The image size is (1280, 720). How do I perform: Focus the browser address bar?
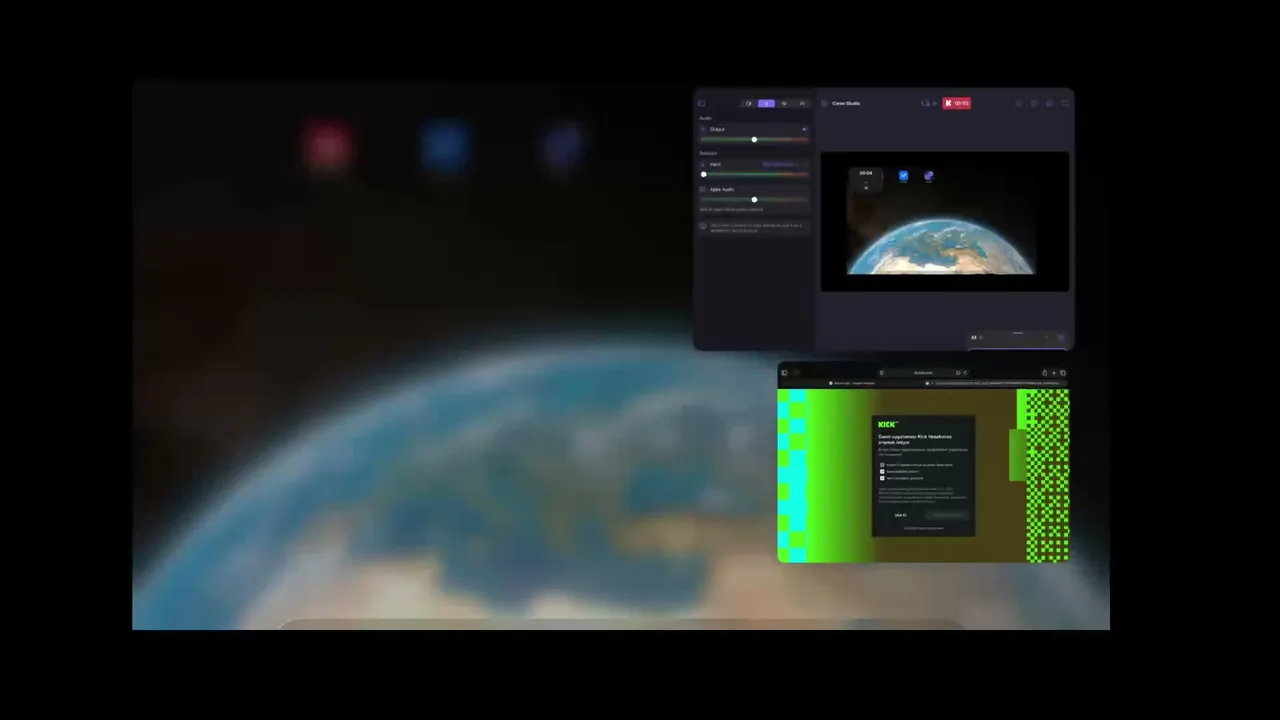click(922, 373)
